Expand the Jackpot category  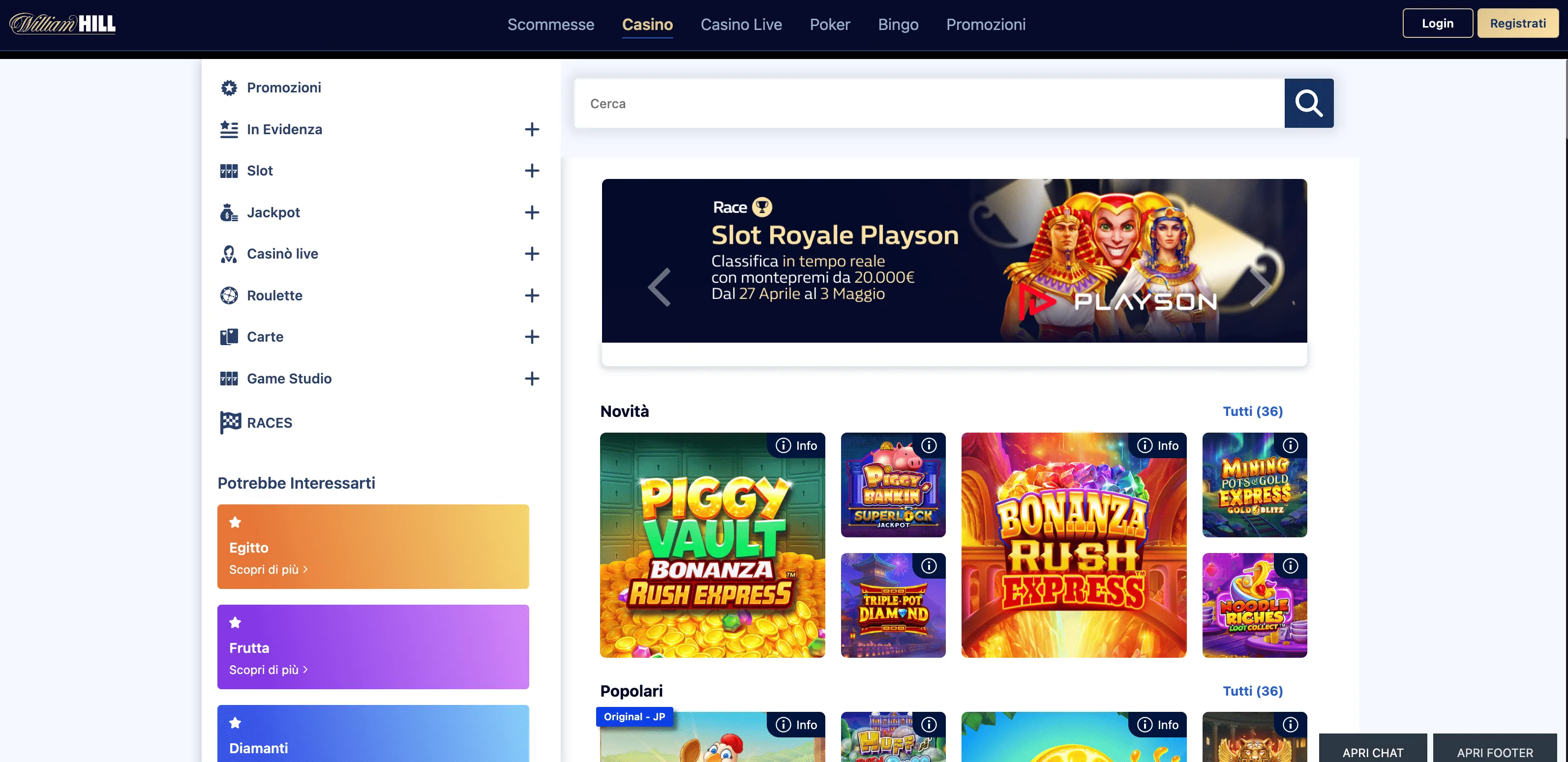[532, 212]
